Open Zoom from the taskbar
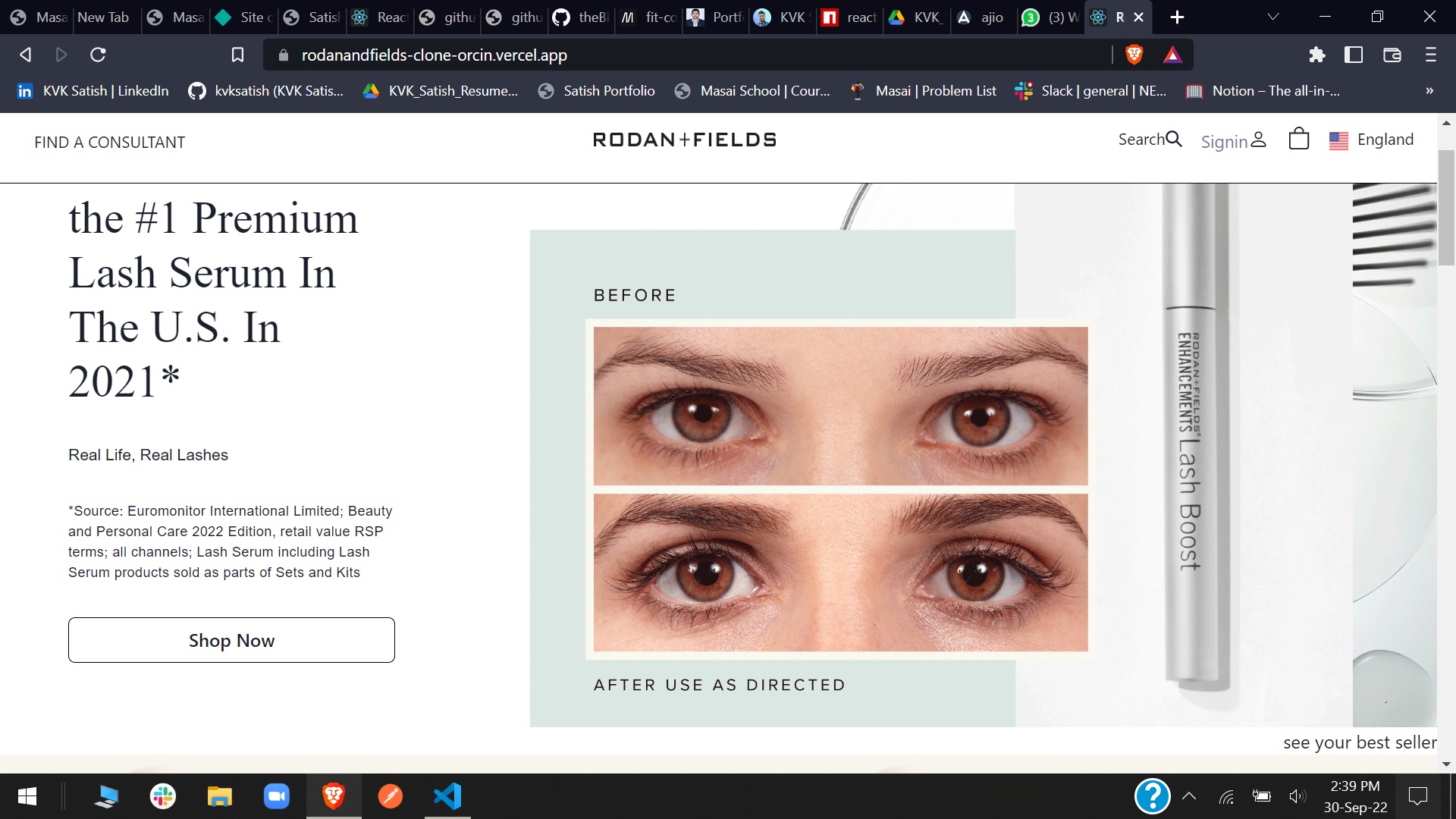This screenshot has height=819, width=1456. tap(277, 796)
